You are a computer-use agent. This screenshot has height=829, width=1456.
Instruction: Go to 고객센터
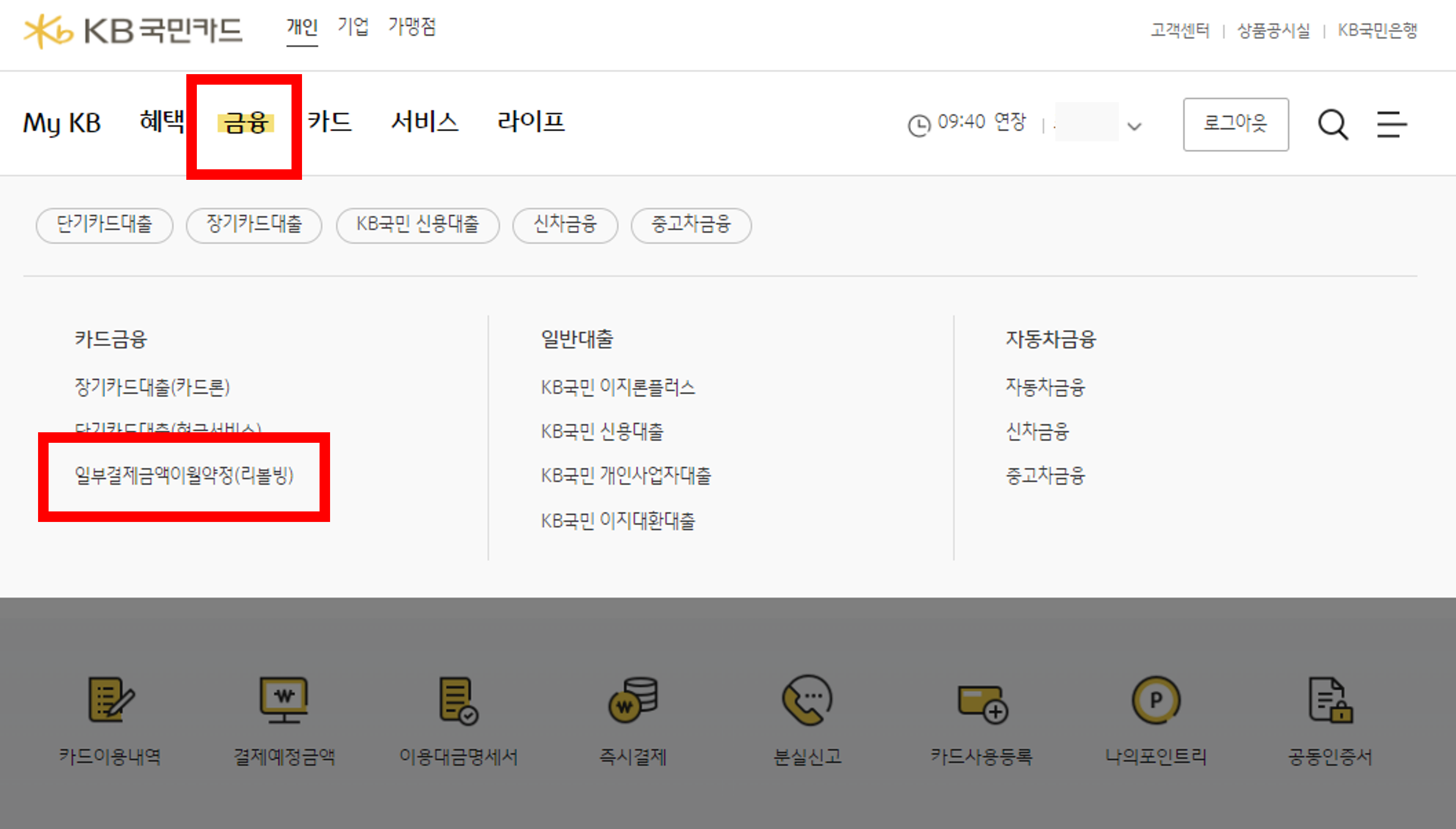1179,32
